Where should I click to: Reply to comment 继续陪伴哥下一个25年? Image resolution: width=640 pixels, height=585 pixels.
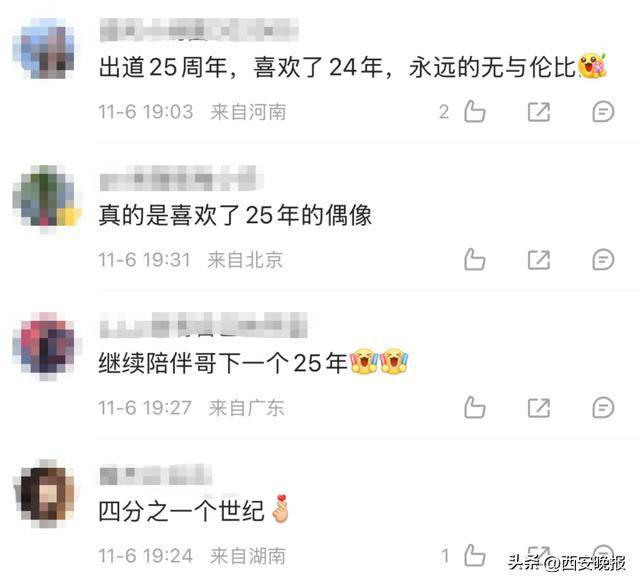pyautogui.click(x=603, y=407)
